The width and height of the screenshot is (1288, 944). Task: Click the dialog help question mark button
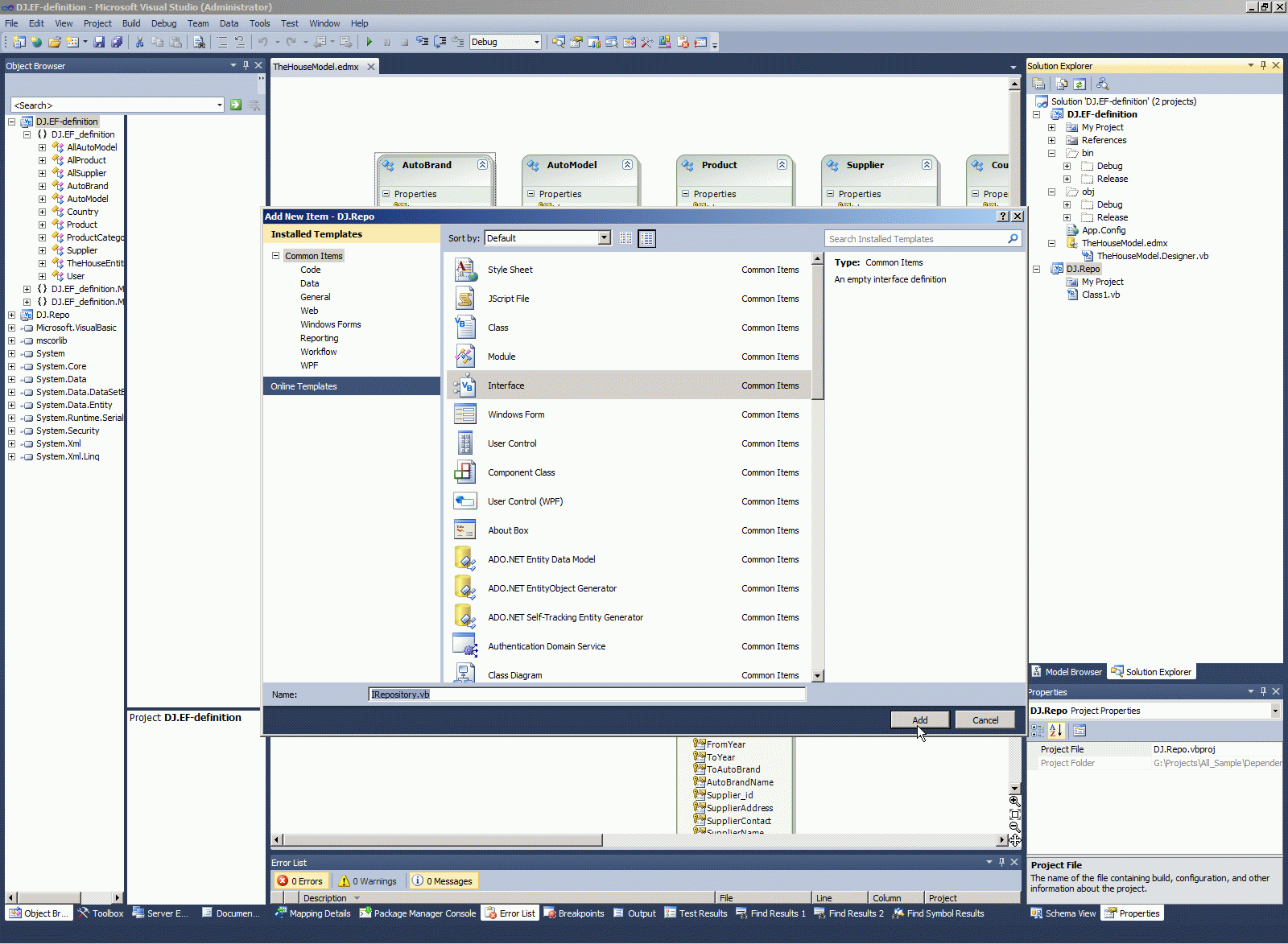(1003, 216)
